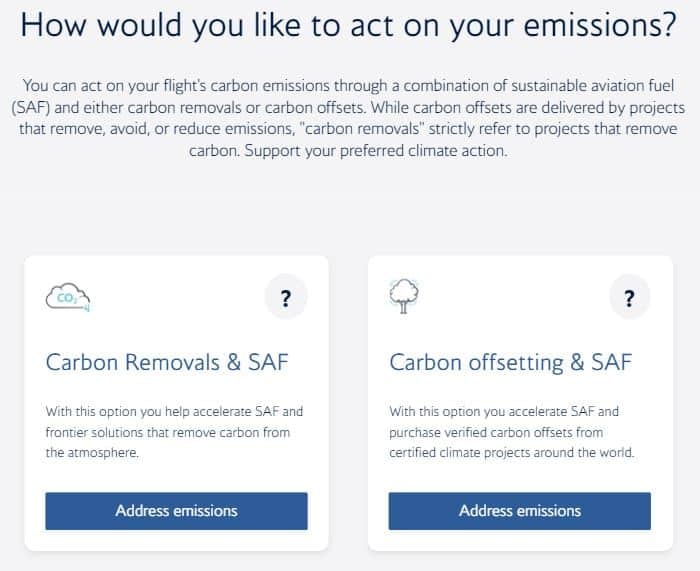The image size is (700, 571).
Task: Address emissions with Carbon offsetting & SAF
Action: tap(520, 511)
